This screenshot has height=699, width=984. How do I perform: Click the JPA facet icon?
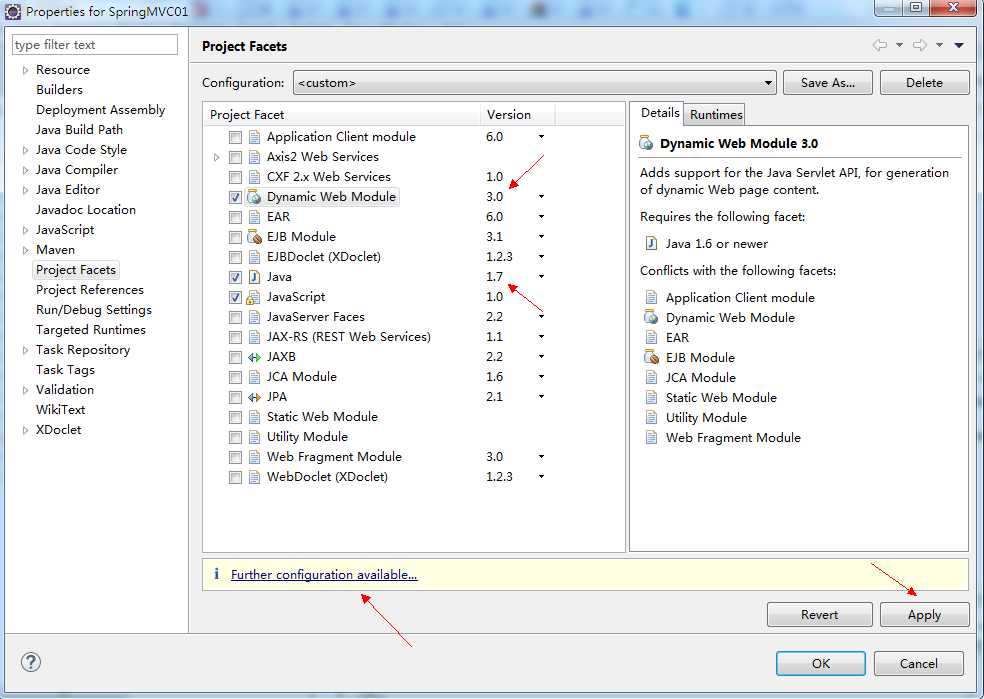254,397
